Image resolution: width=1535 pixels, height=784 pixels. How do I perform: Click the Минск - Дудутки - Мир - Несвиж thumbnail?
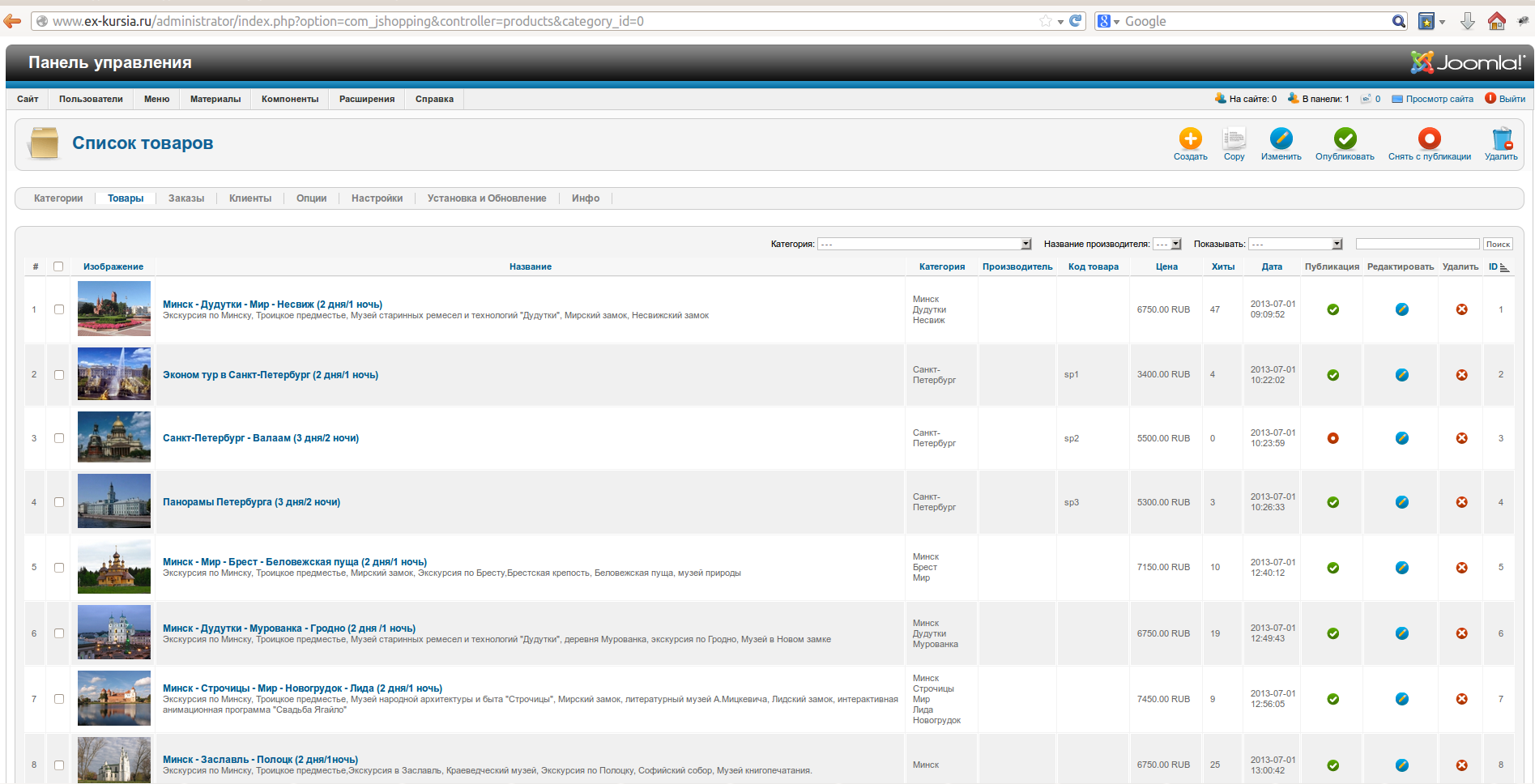pyautogui.click(x=114, y=309)
